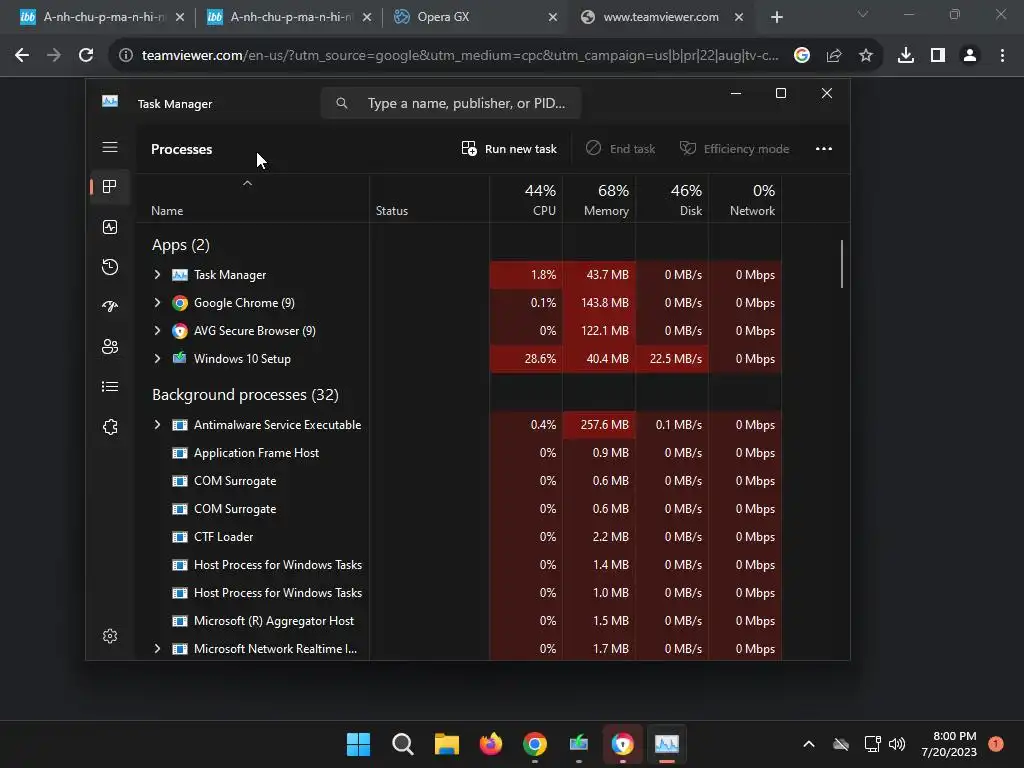Expand AVG Secure Browser (9) group
Viewport: 1024px width, 768px height.
coord(157,331)
